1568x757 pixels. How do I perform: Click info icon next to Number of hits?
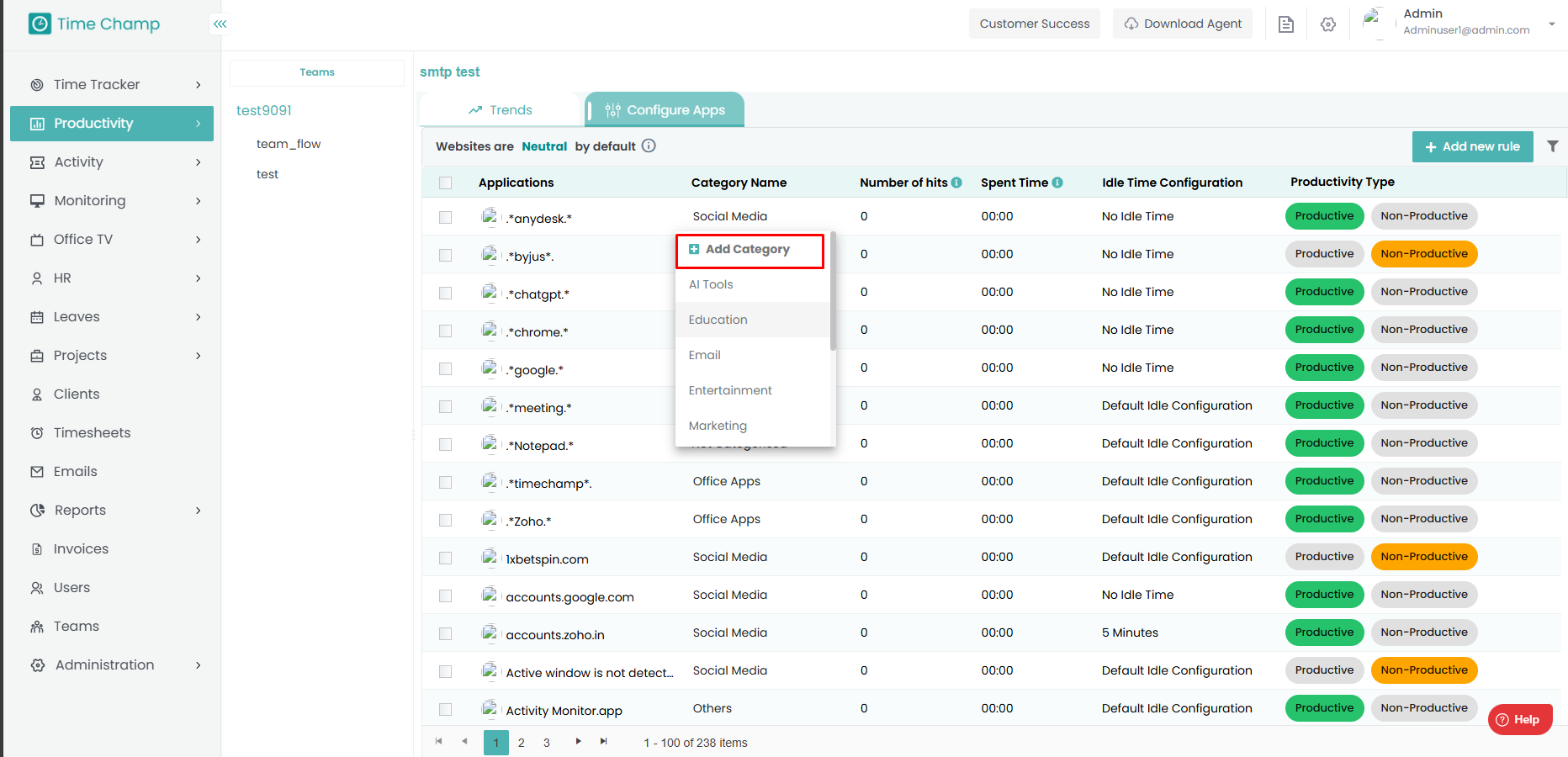coord(956,183)
